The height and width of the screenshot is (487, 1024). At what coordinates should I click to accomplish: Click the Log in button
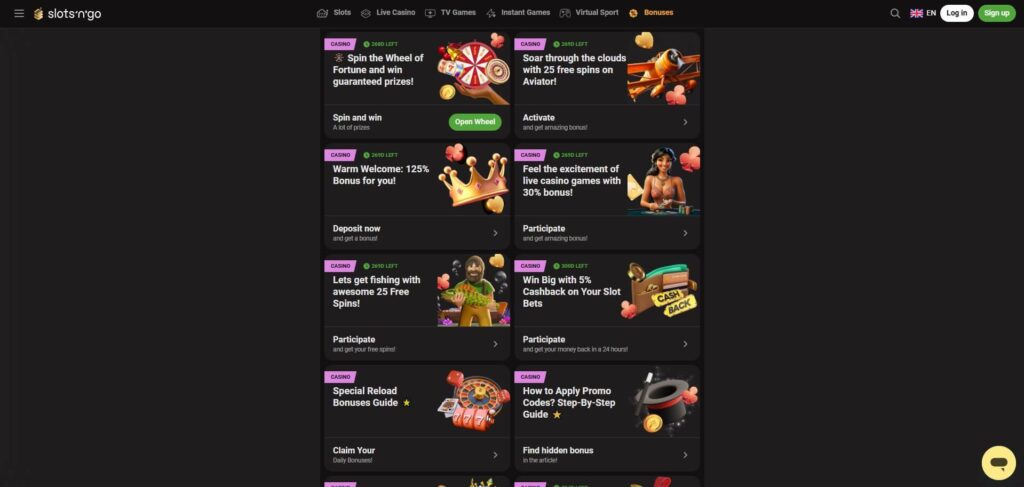tap(957, 13)
